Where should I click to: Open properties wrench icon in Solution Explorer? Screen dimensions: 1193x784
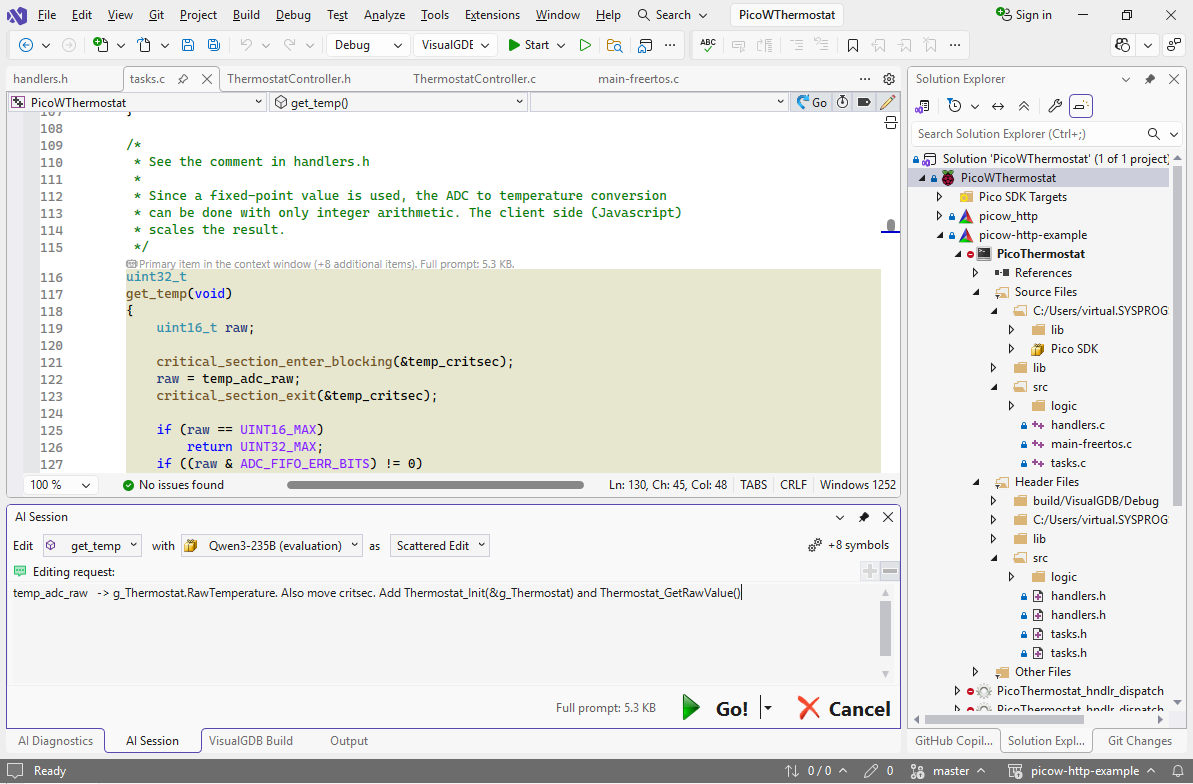pyautogui.click(x=1054, y=106)
